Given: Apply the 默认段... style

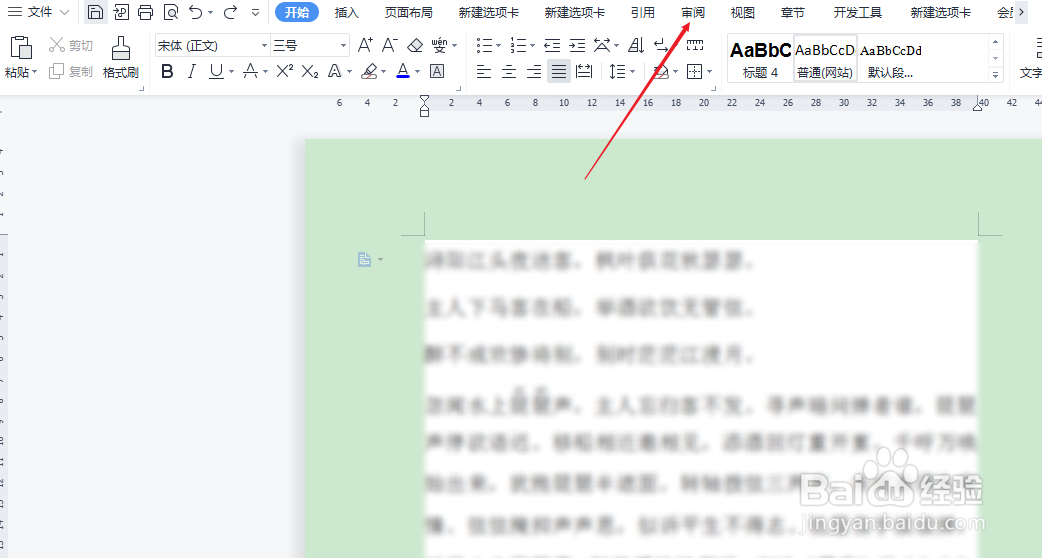Looking at the screenshot, I should click(890, 58).
